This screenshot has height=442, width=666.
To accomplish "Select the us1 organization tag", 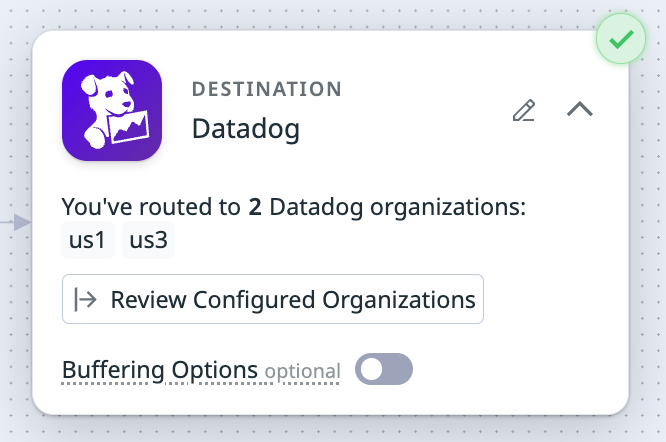I will click(87, 242).
